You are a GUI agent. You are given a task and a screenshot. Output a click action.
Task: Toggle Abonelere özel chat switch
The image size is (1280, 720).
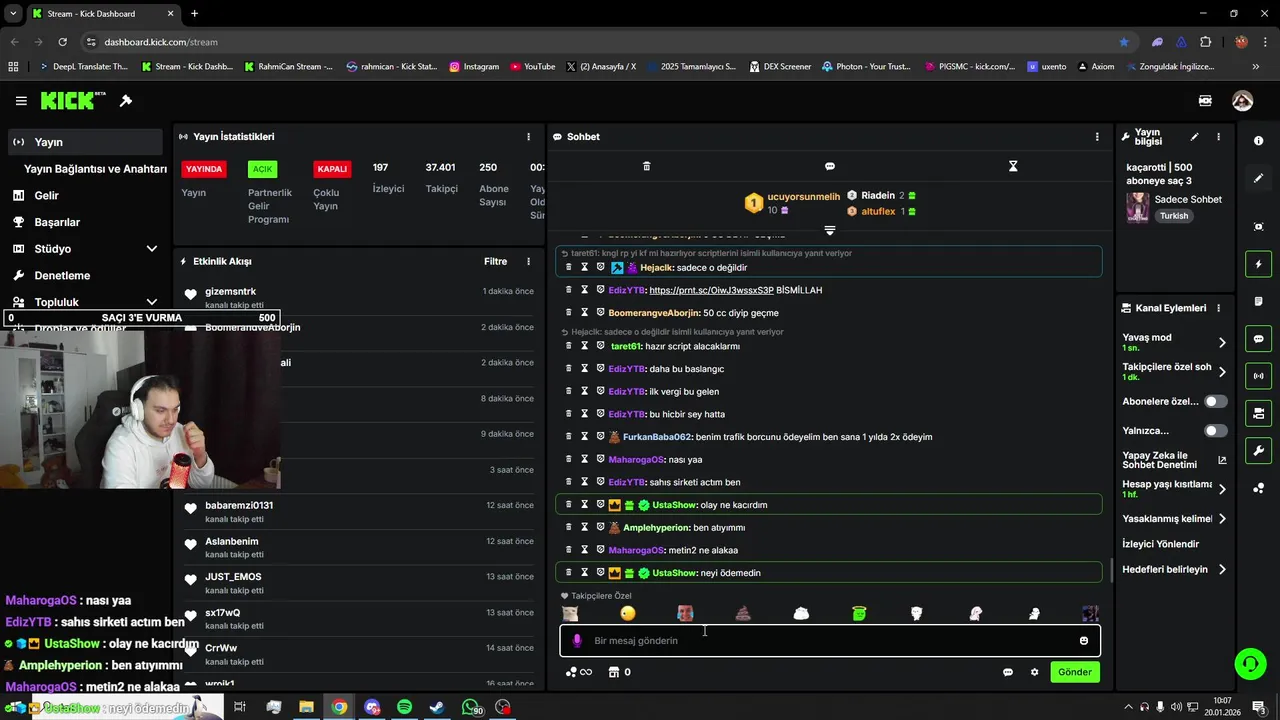1216,401
